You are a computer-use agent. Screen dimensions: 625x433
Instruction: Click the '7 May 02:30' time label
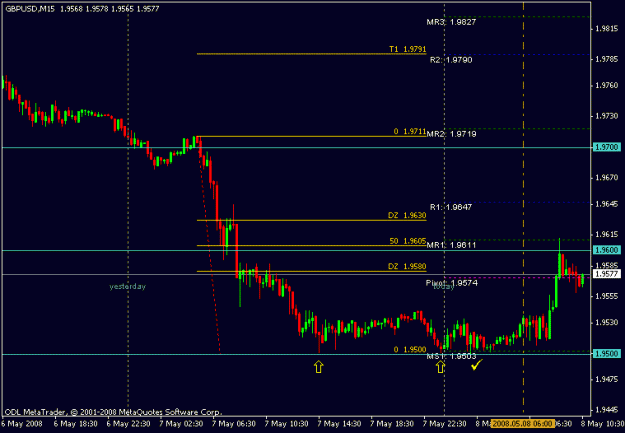[181, 423]
